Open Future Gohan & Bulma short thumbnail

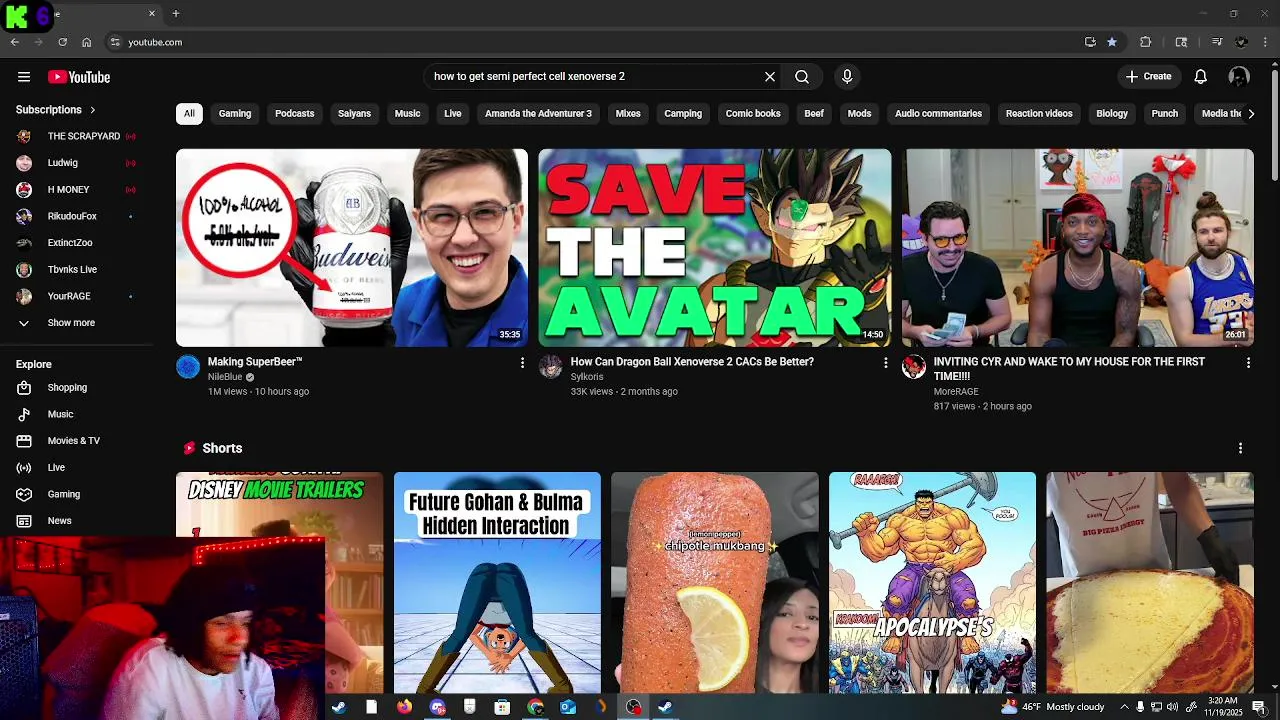coord(497,582)
